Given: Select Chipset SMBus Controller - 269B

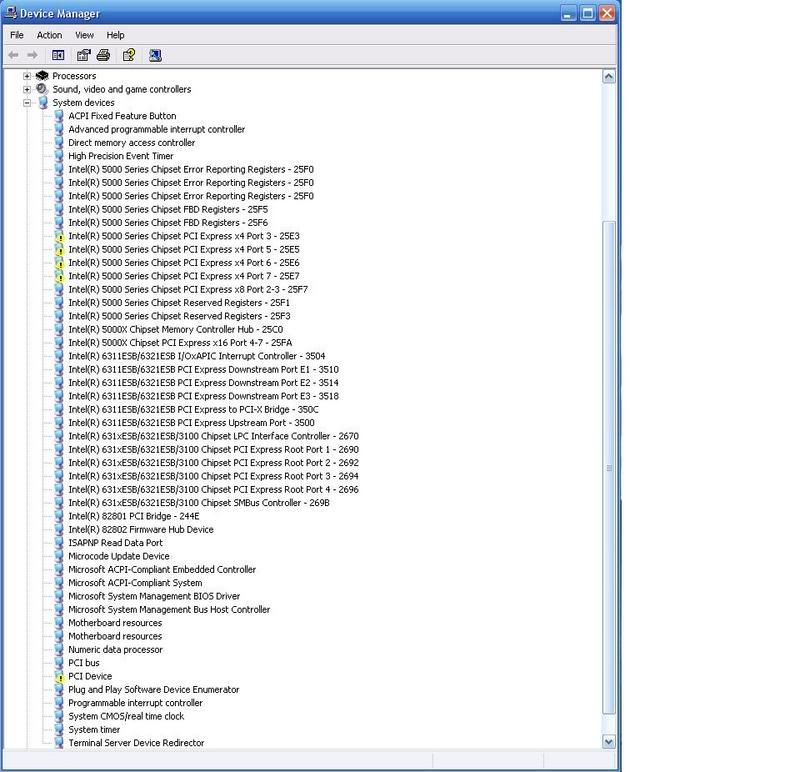Looking at the screenshot, I should [199, 503].
